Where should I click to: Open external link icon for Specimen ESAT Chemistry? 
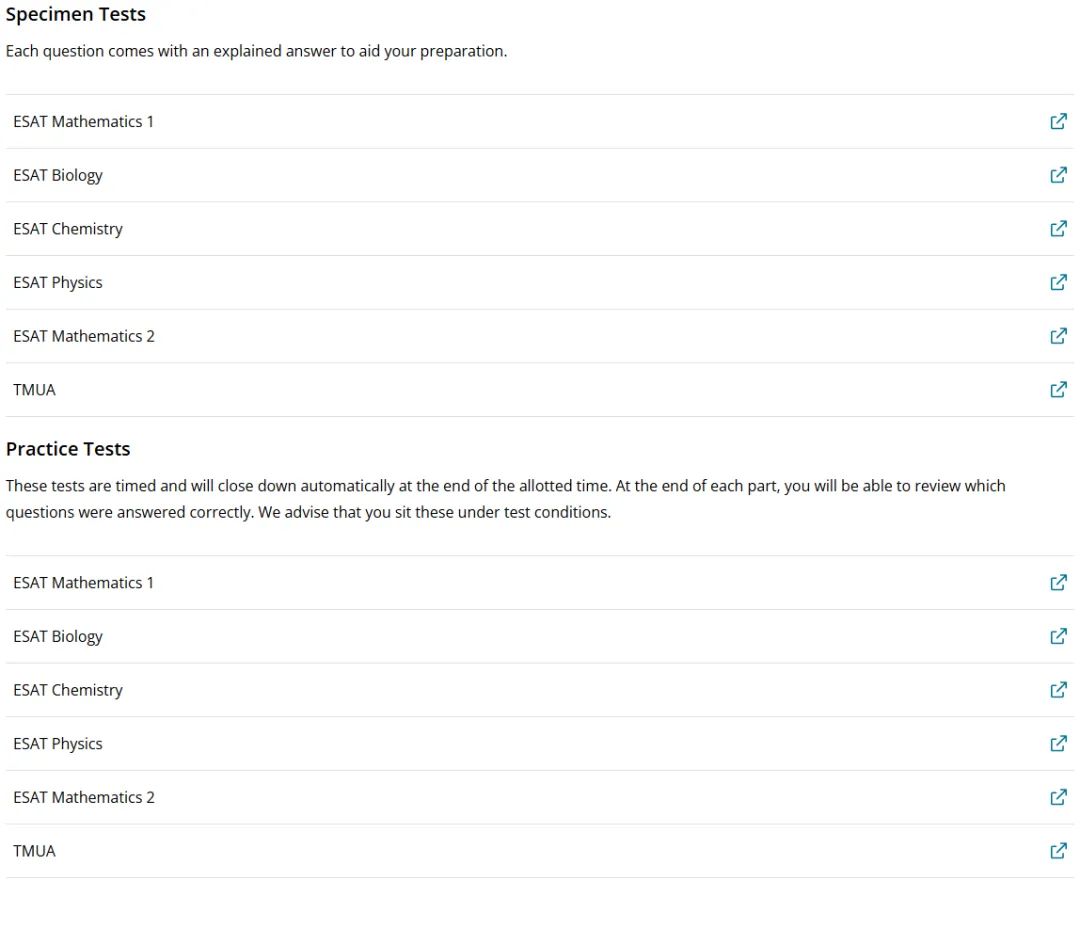point(1058,229)
